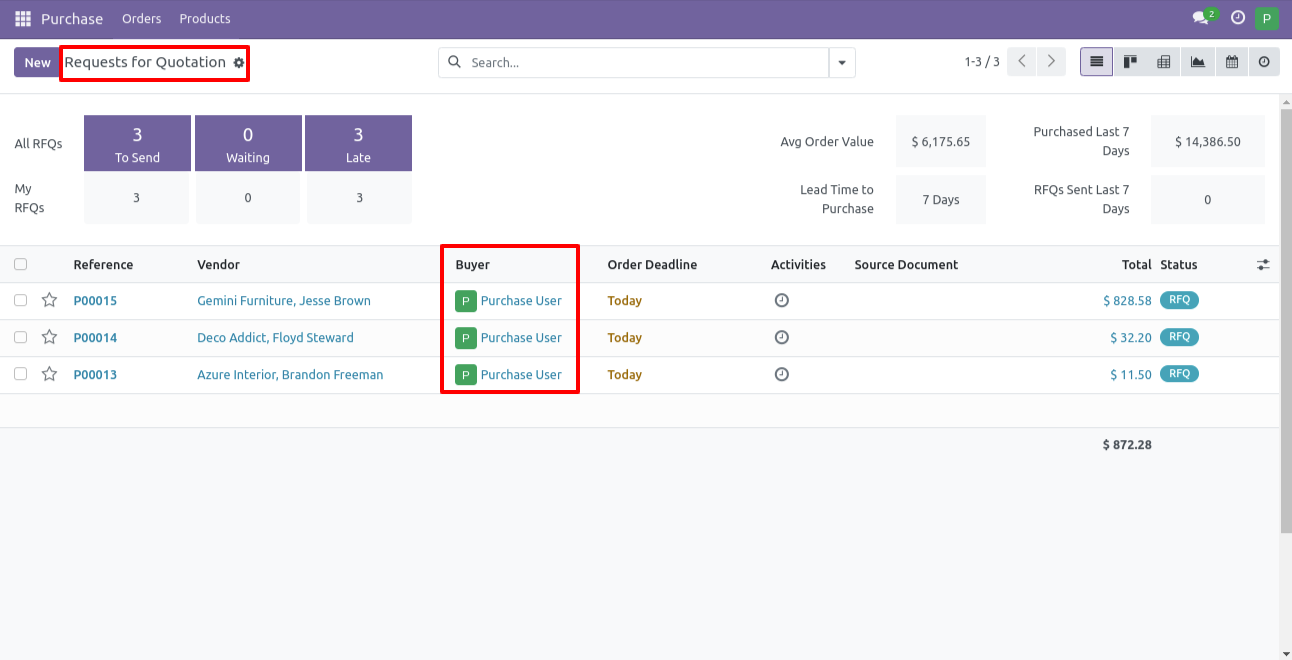Open the Orders menu
Screen dimensions: 1292x660
(141, 19)
